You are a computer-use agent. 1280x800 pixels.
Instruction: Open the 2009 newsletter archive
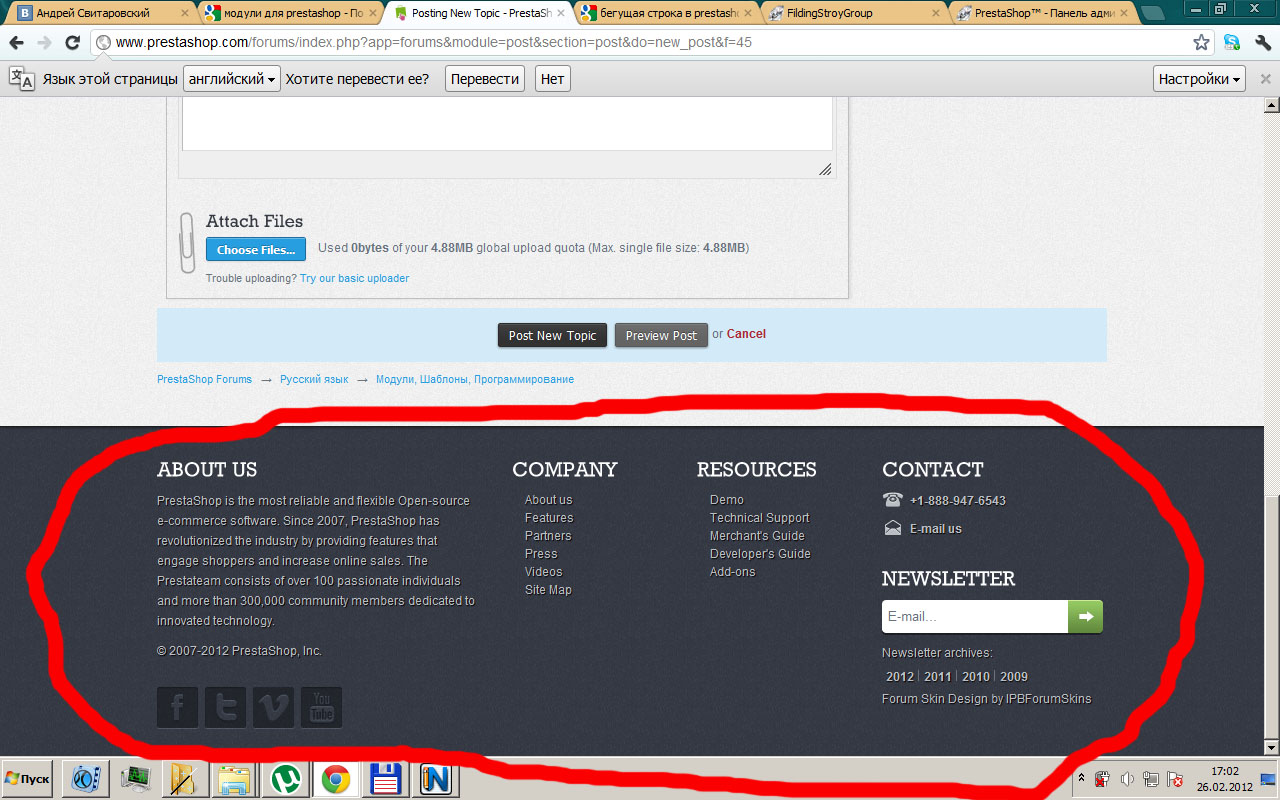(1014, 677)
